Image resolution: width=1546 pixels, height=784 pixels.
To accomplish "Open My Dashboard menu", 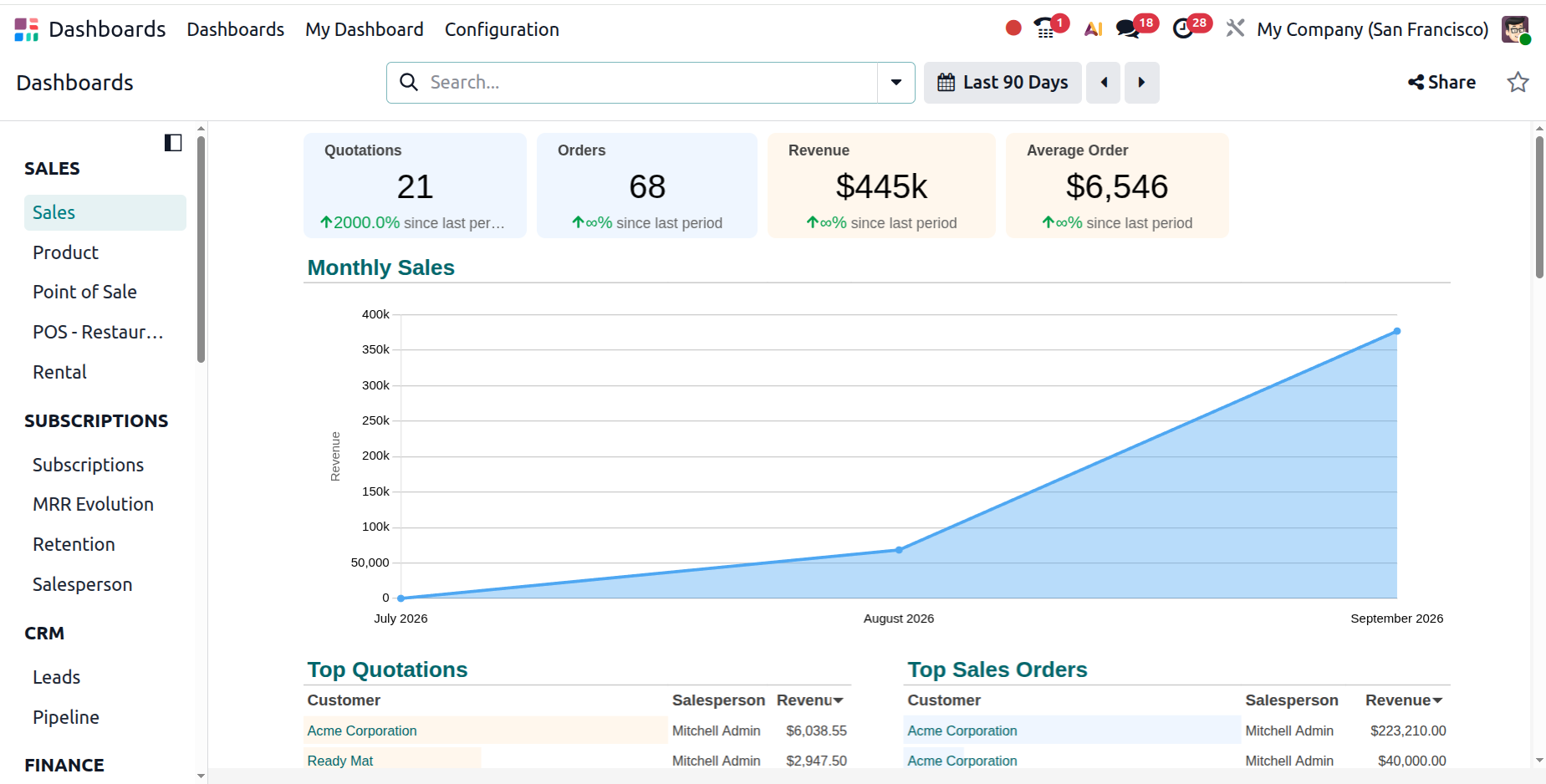I will pyautogui.click(x=365, y=29).
